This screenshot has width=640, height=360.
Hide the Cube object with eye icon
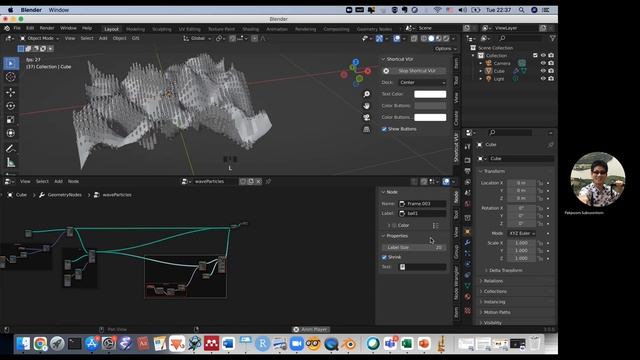coord(543,71)
